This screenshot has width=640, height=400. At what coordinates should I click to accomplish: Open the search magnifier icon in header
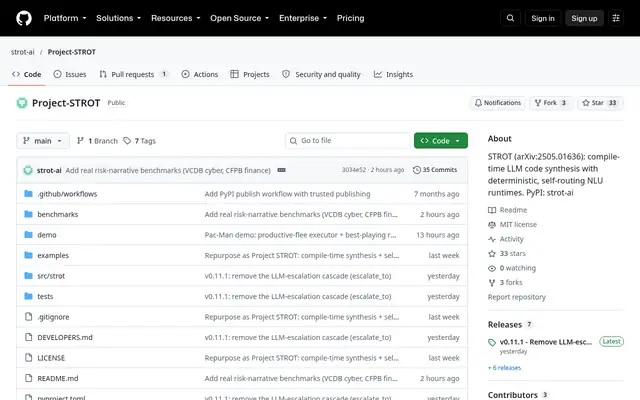click(x=510, y=18)
